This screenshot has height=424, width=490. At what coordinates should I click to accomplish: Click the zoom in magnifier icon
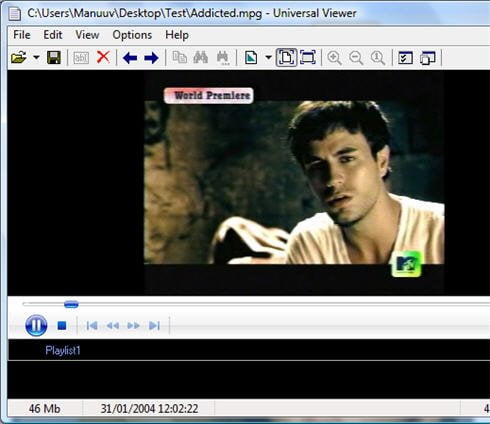(334, 58)
